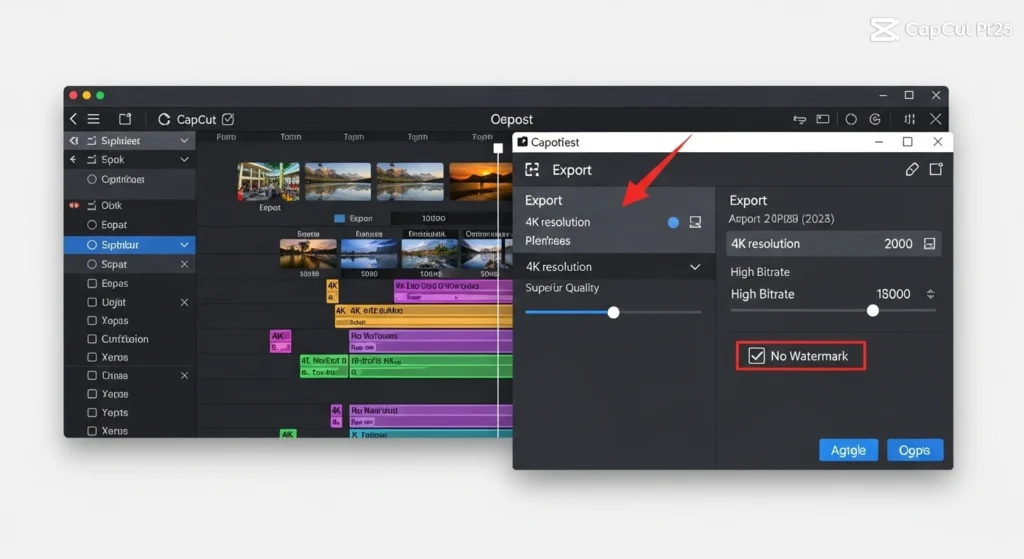Check the Eopas checkbox
The image size is (1024, 559).
(x=92, y=283)
